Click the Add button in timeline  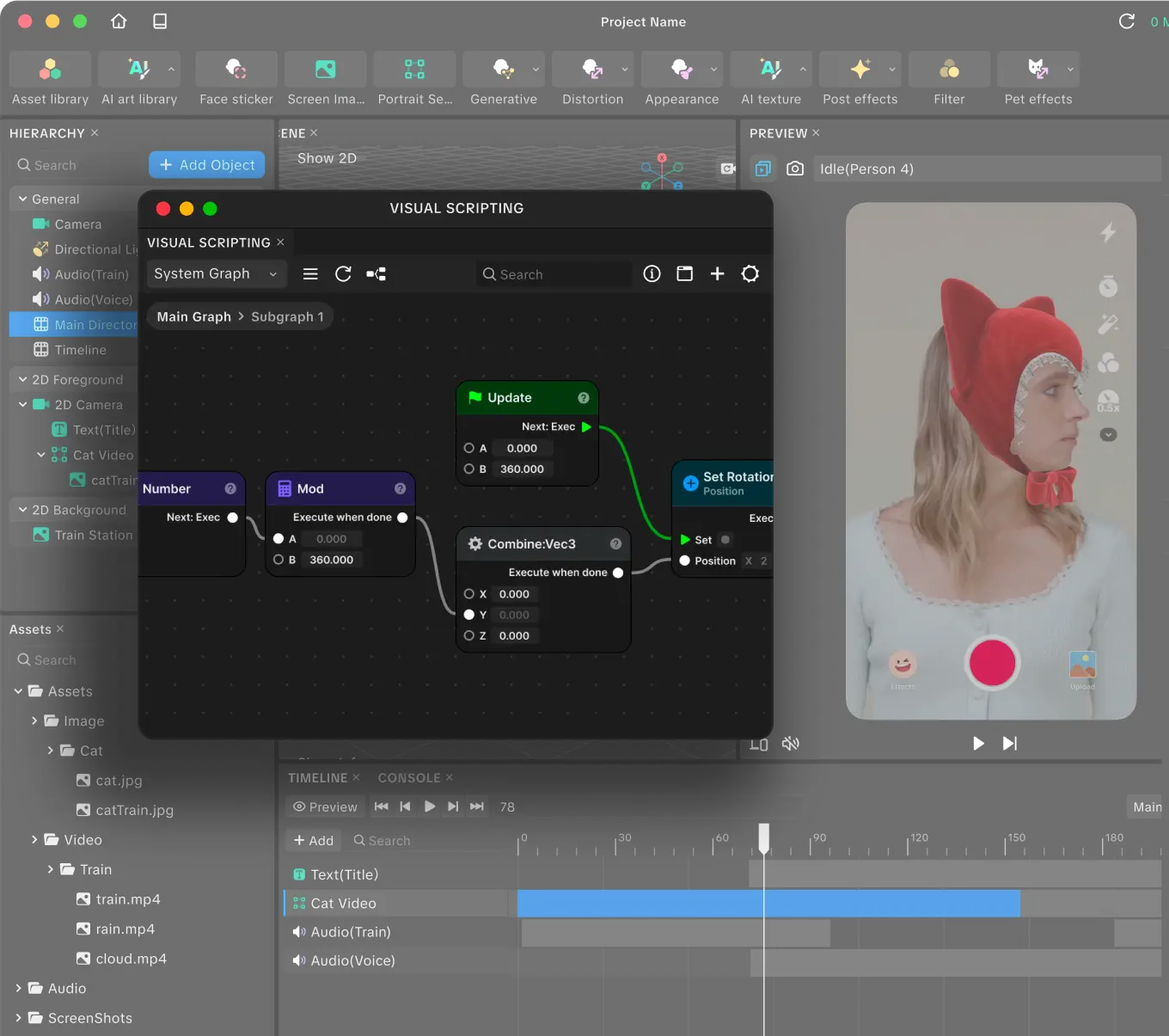314,841
